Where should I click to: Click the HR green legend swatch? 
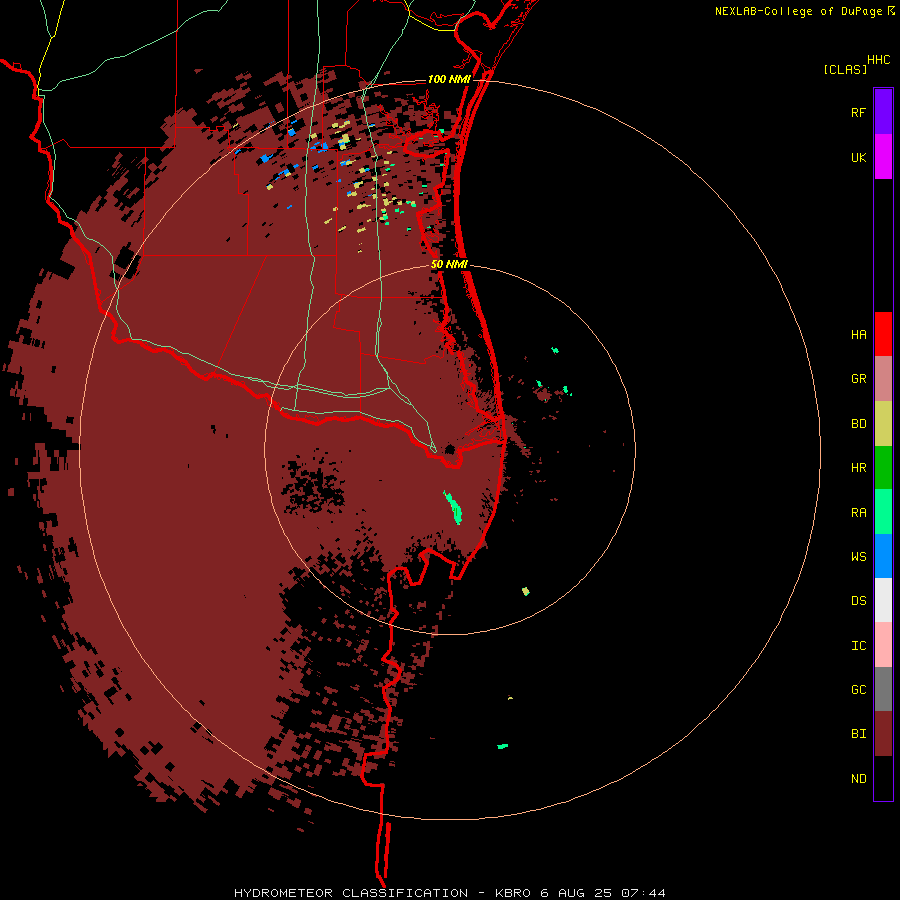[x=883, y=468]
